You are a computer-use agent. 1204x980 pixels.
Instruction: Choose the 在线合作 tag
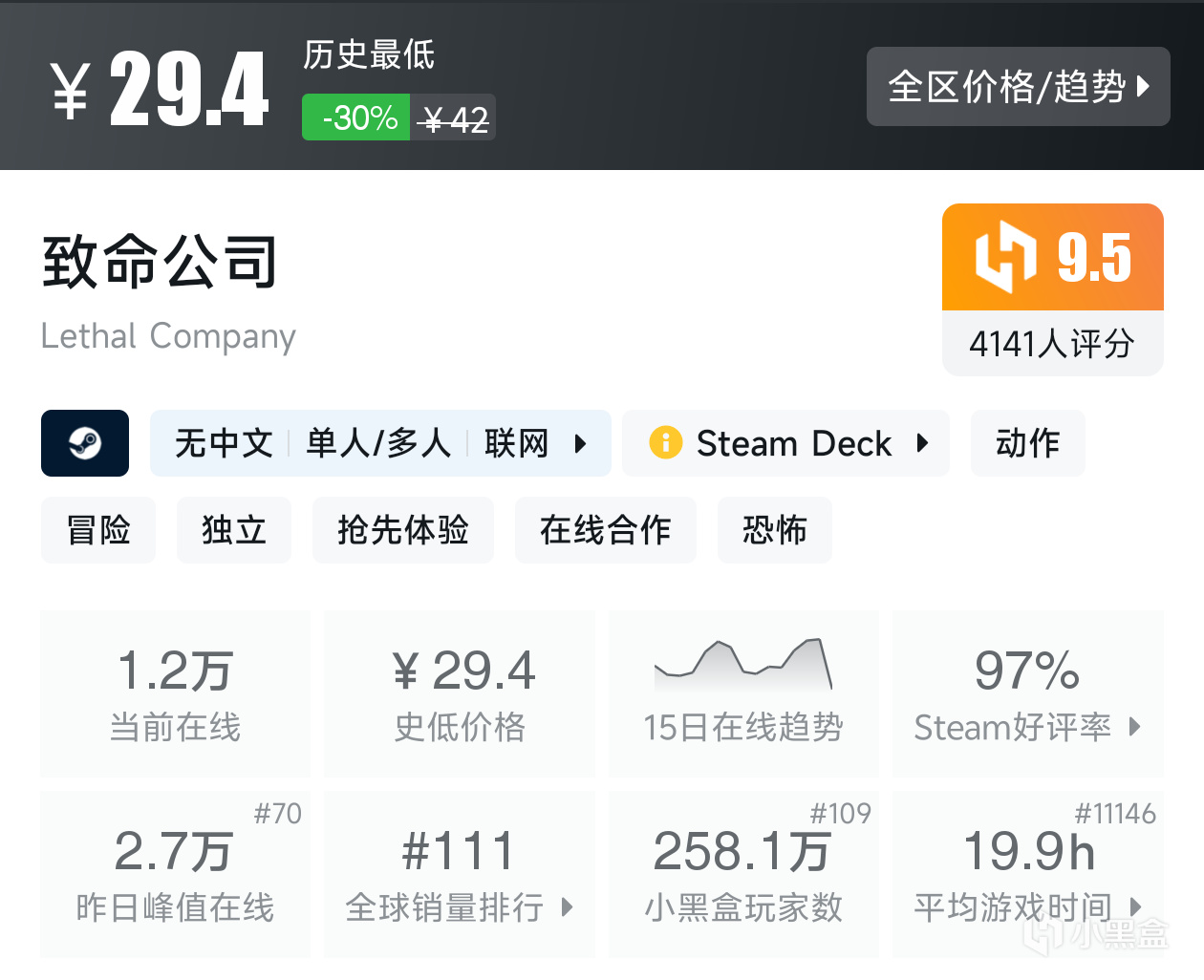(x=606, y=530)
